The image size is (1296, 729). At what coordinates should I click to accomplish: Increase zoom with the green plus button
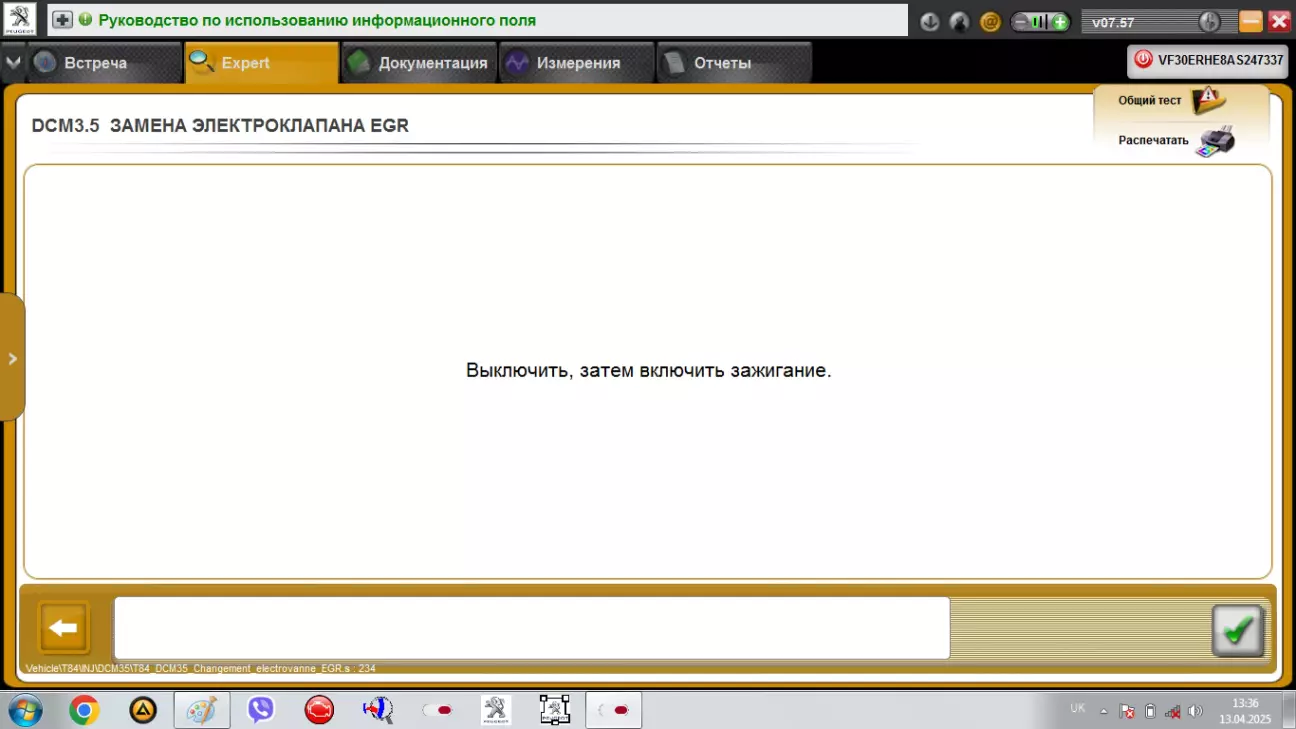point(1060,22)
